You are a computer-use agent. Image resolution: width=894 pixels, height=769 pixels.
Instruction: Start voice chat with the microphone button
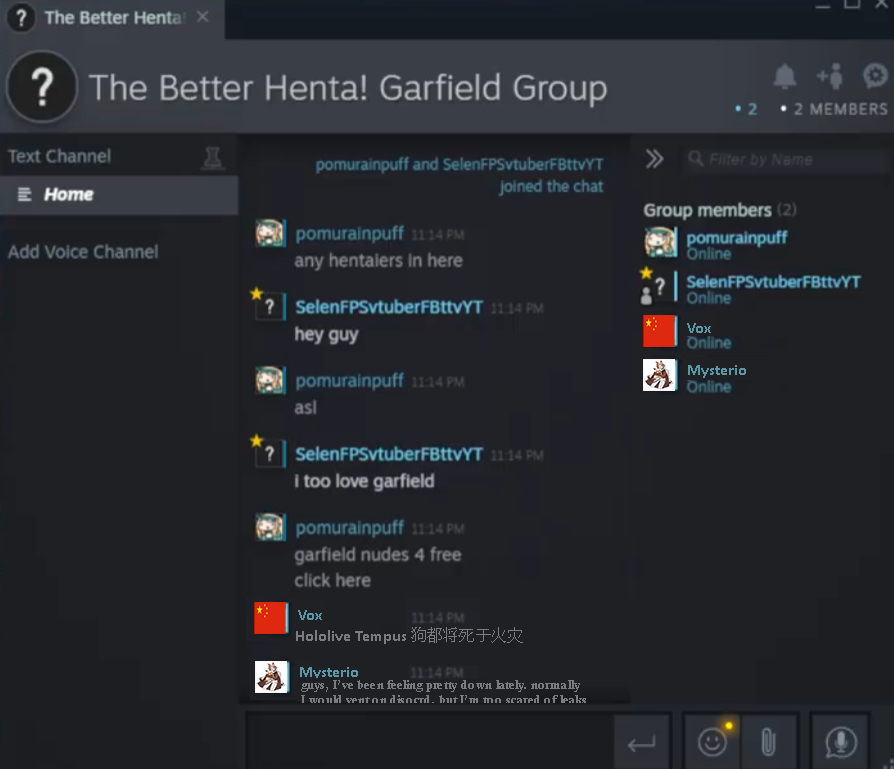coord(840,742)
